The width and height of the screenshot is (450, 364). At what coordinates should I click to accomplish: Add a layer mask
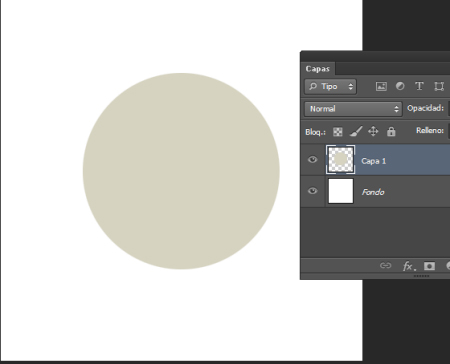click(x=429, y=266)
